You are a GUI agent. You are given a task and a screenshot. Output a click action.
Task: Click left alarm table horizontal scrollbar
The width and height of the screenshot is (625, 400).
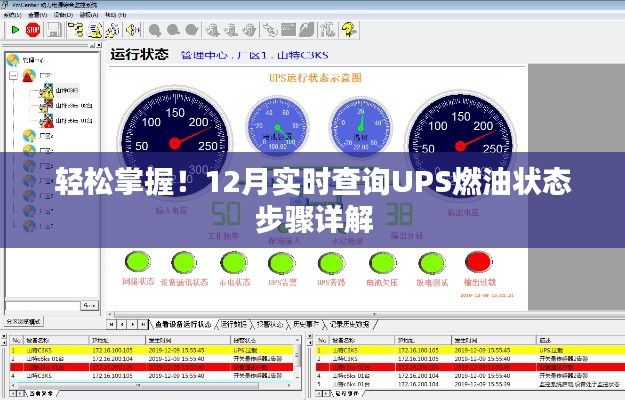pos(151,386)
